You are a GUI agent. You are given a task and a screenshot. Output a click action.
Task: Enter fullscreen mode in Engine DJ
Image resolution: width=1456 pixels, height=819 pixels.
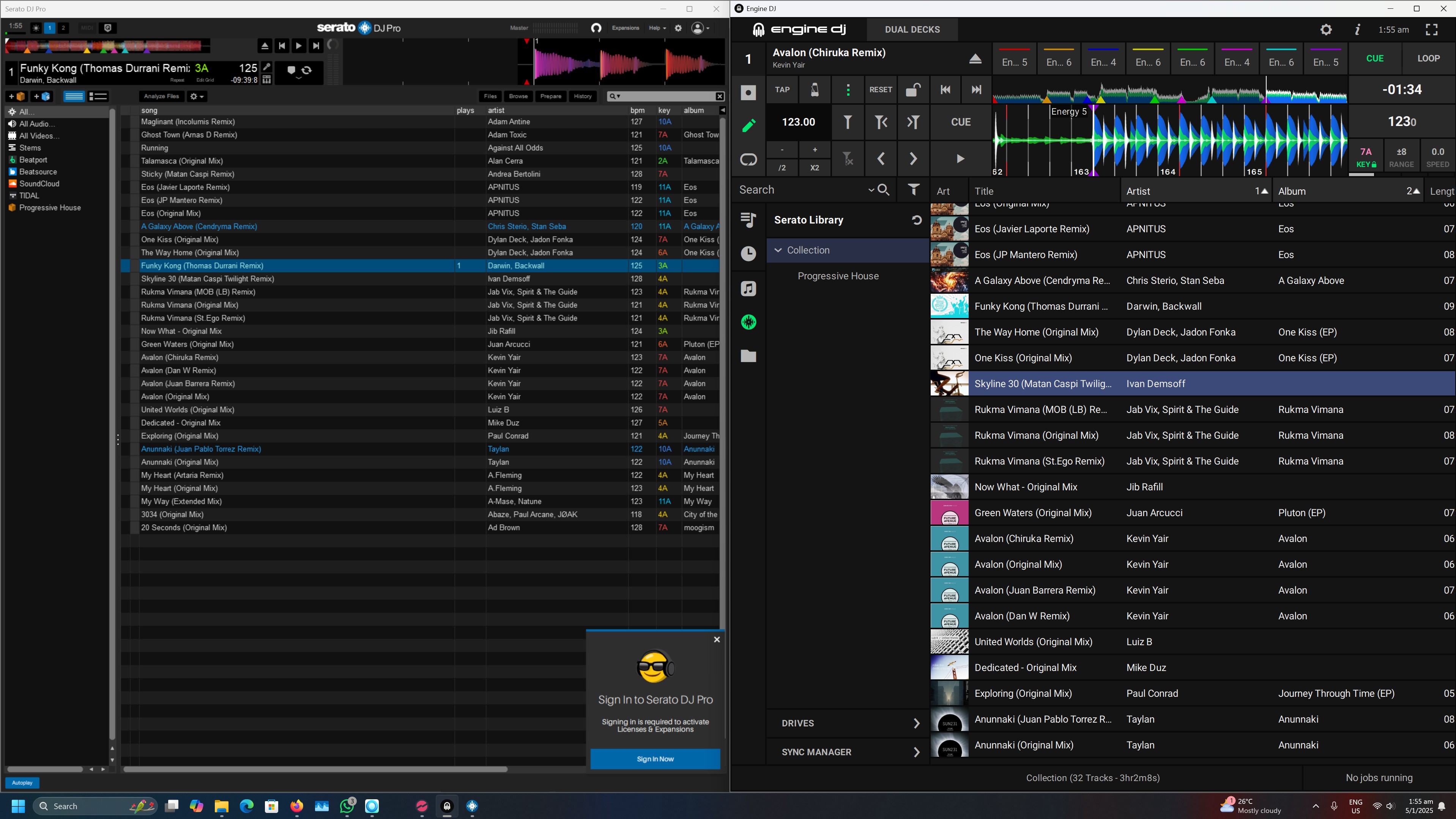click(1432, 29)
